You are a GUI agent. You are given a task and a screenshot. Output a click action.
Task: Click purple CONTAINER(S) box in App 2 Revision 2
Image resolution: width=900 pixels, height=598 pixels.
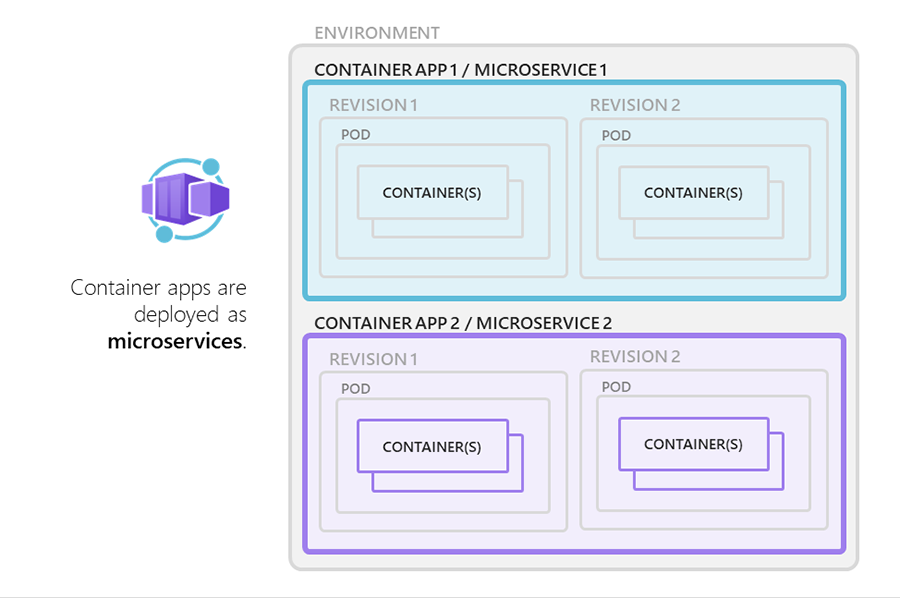point(693,444)
